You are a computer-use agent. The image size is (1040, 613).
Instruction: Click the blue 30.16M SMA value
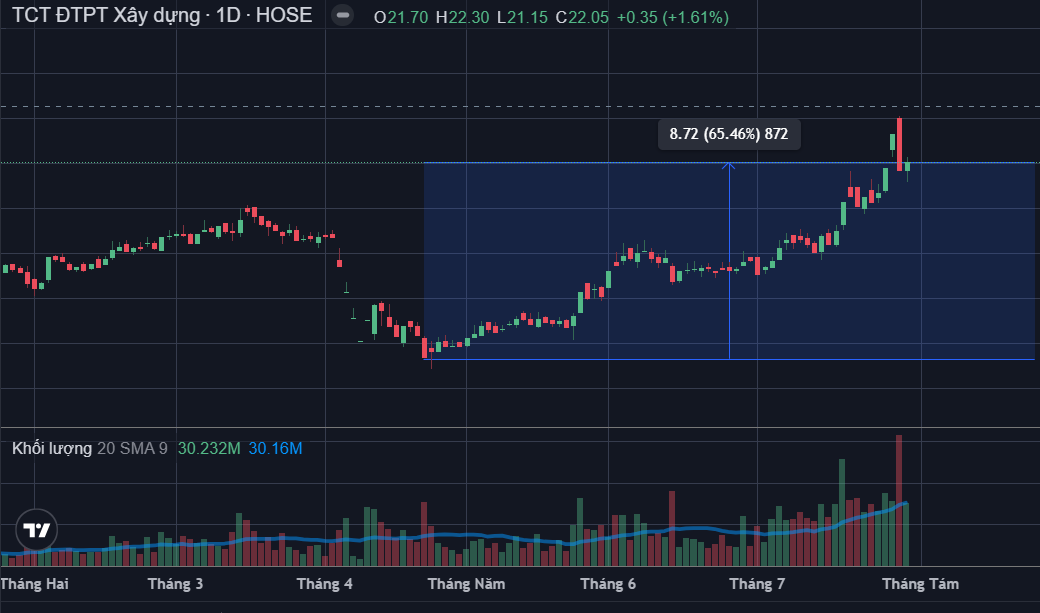(x=275, y=449)
